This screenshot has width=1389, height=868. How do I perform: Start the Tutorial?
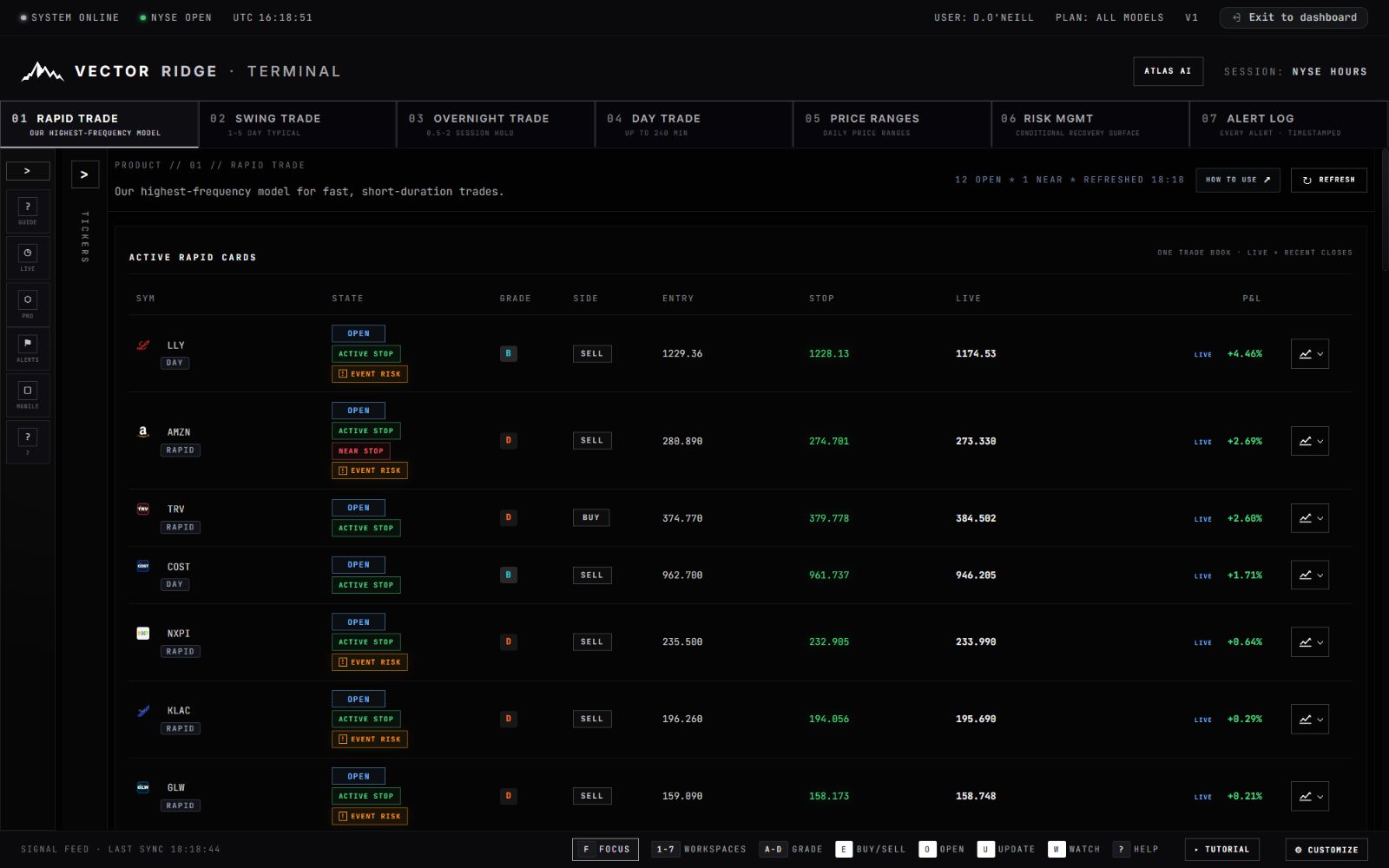[x=1221, y=850]
